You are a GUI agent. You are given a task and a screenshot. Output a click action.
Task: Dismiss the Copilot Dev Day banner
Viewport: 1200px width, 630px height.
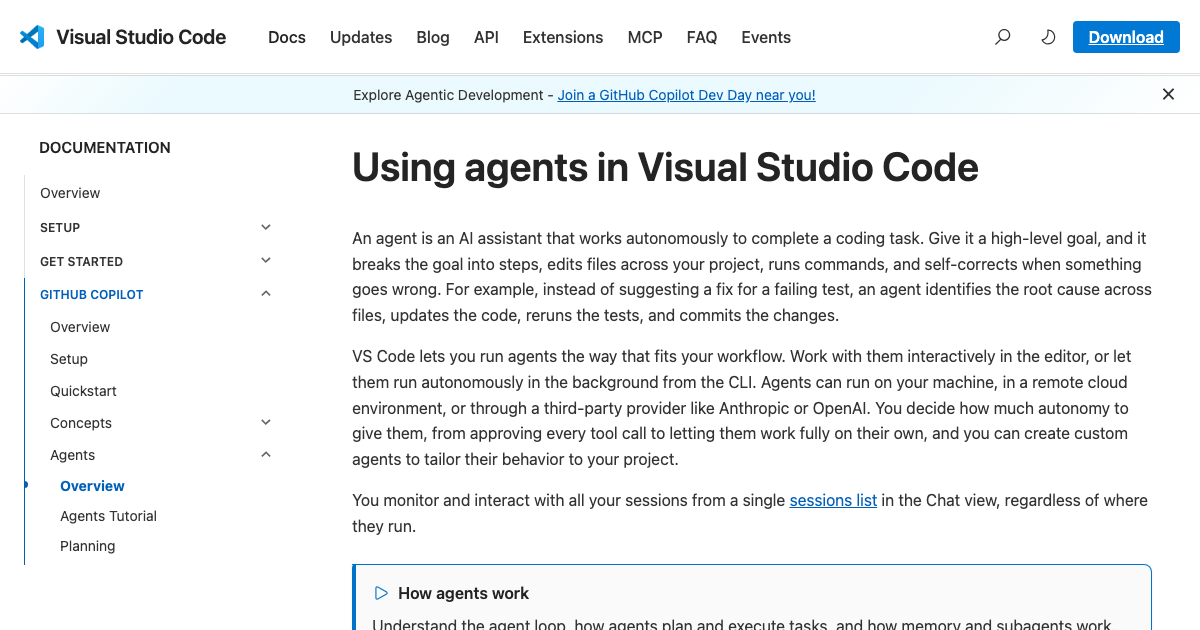pyautogui.click(x=1168, y=94)
